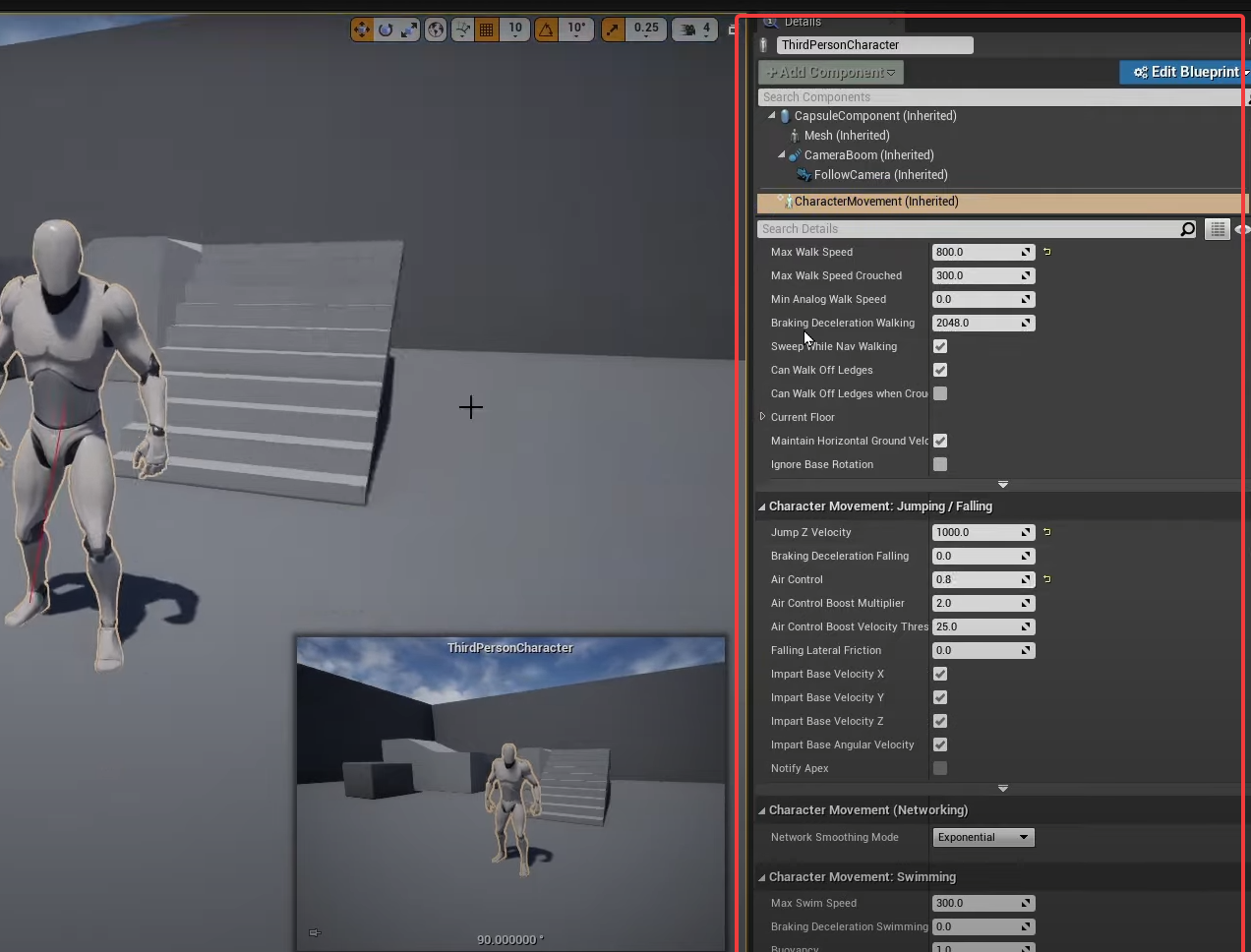
Task: Open Network Smoothing Mode Exponential dropdown
Action: coord(983,837)
